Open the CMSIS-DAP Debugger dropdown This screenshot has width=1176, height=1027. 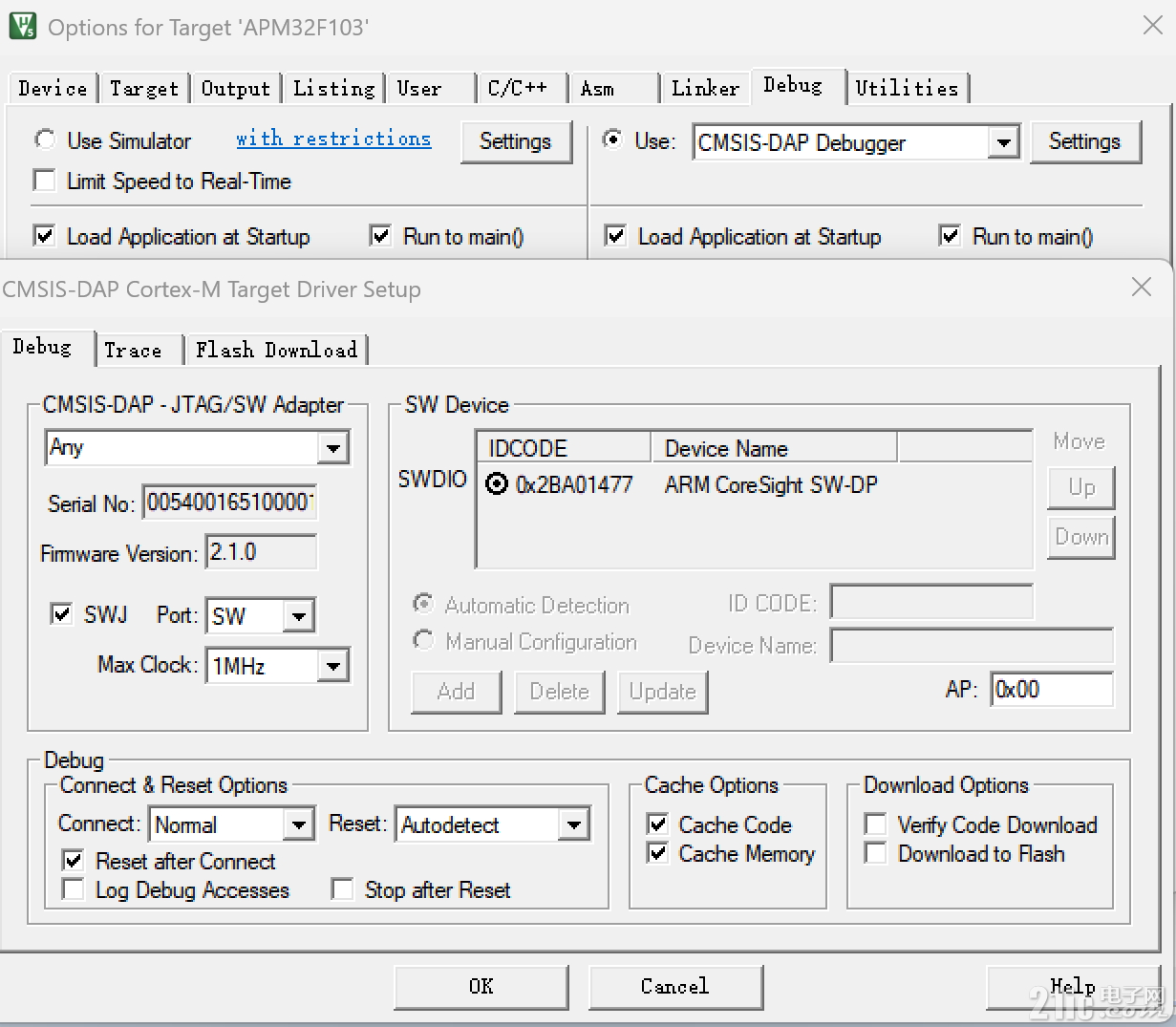click(x=1003, y=142)
